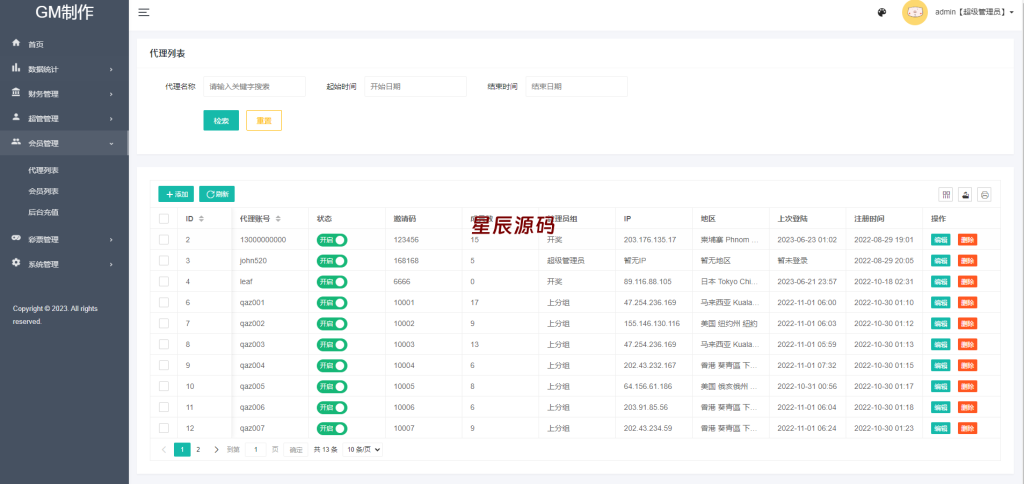Open the 10条/页 page size dropdown
This screenshot has height=484, width=1024.
(362, 449)
